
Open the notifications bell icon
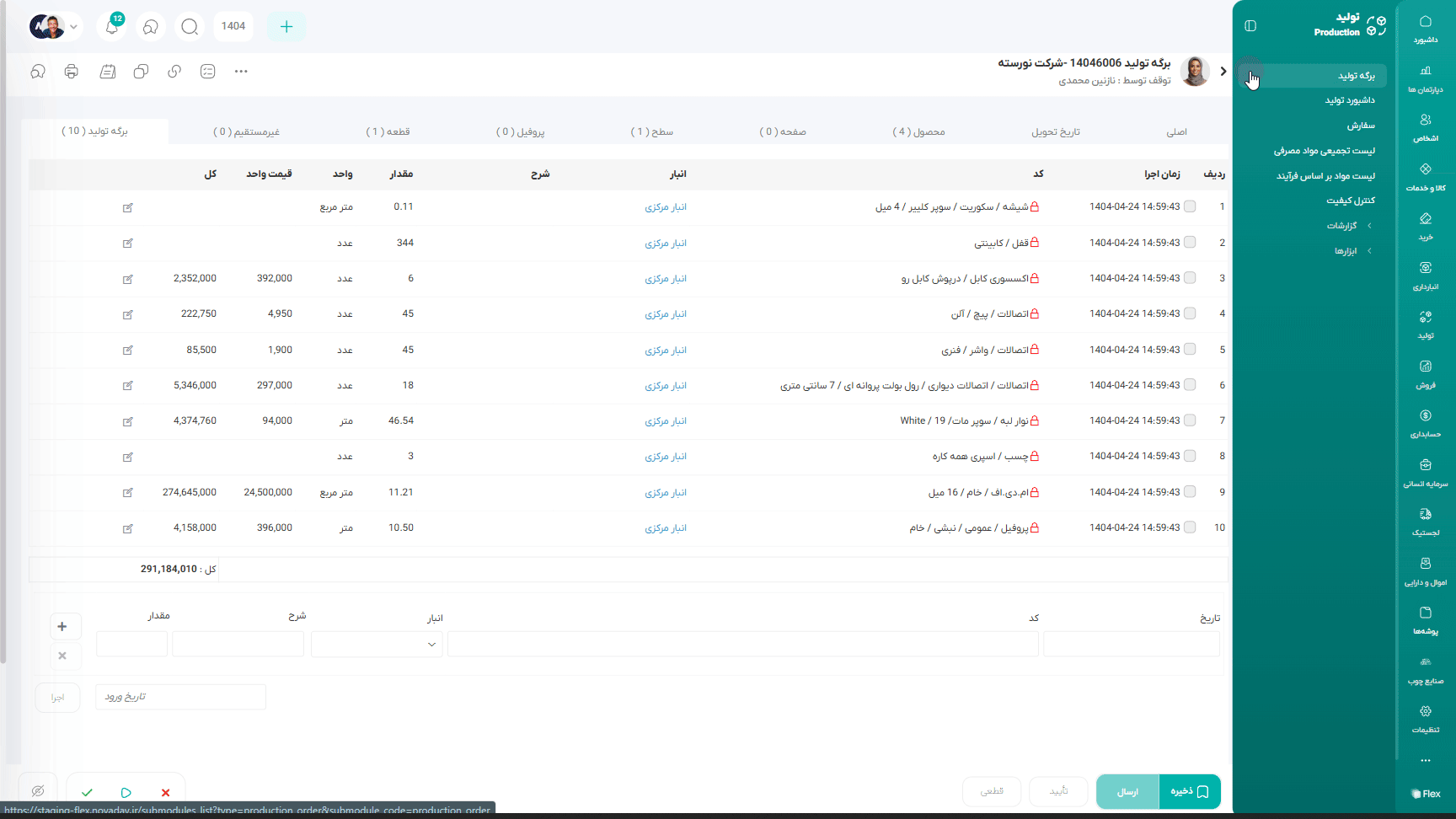tap(111, 27)
